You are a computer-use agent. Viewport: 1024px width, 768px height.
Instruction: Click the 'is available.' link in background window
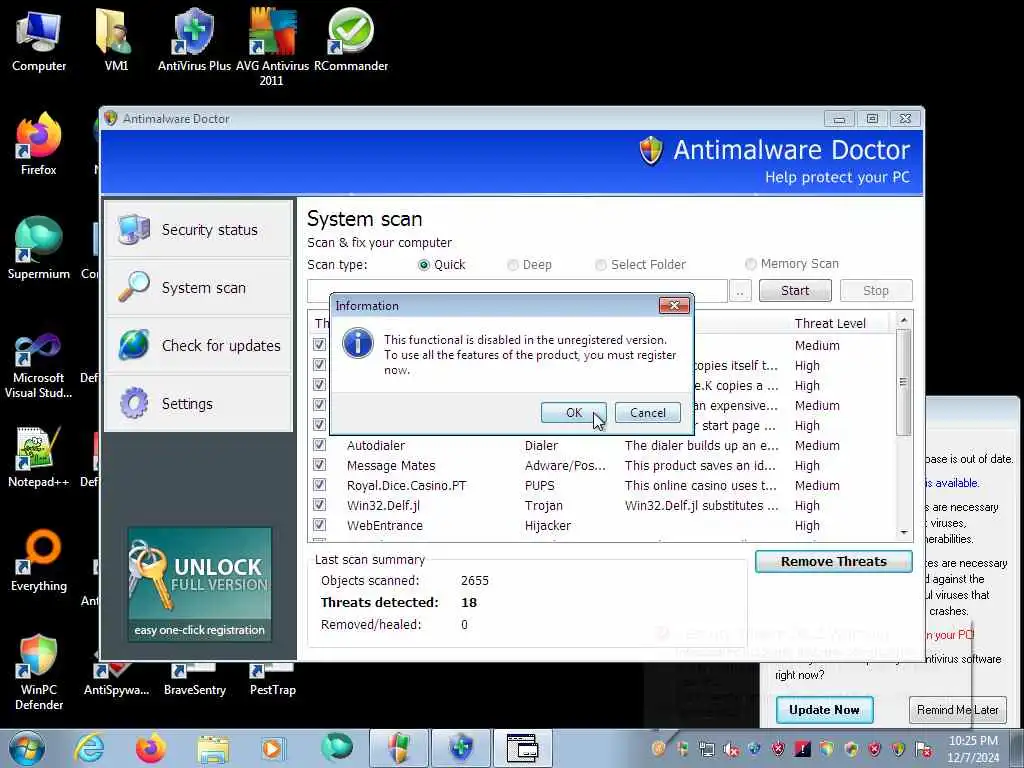pyautogui.click(x=952, y=483)
